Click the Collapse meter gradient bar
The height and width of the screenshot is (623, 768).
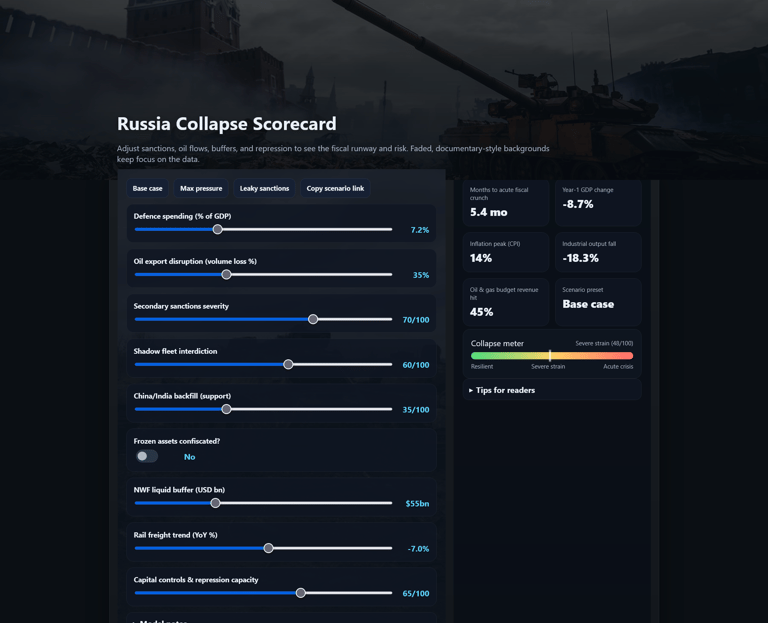(552, 356)
